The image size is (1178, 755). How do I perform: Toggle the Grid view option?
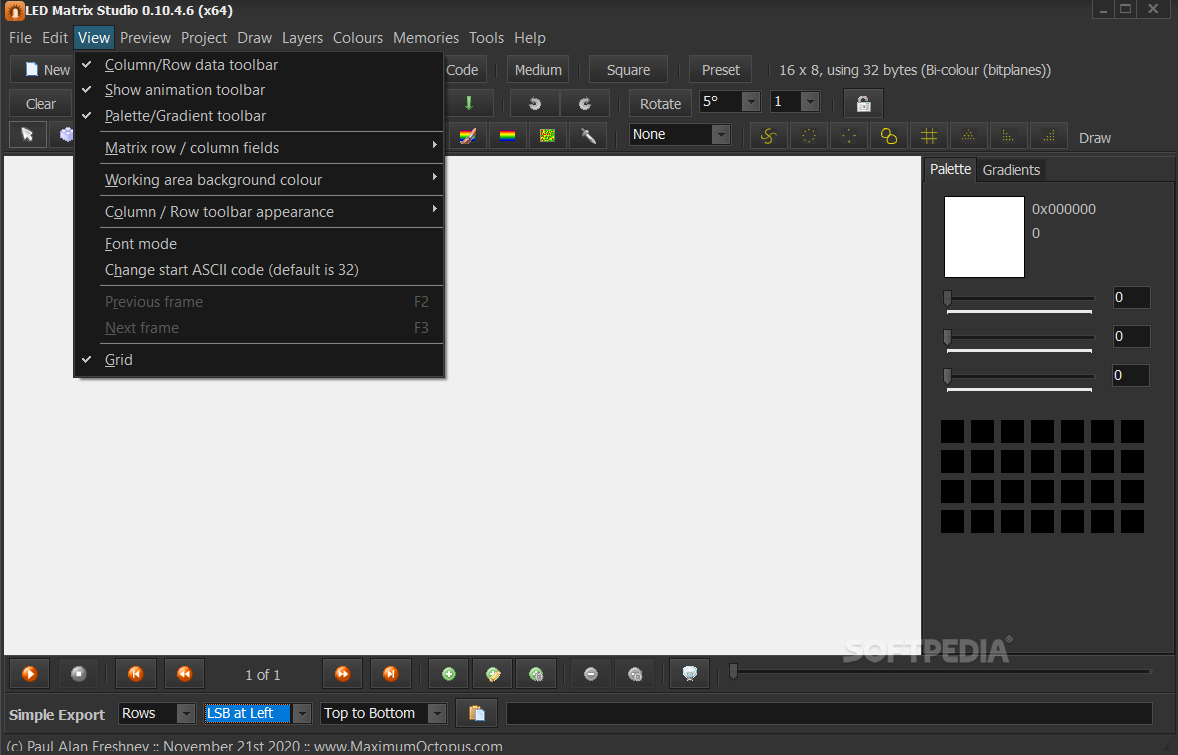tap(258, 360)
